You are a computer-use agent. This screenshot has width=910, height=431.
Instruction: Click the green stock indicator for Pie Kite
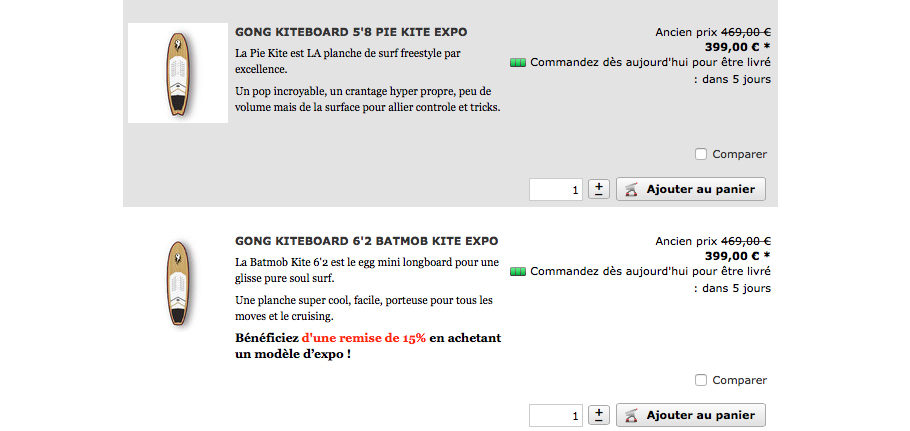(x=518, y=62)
